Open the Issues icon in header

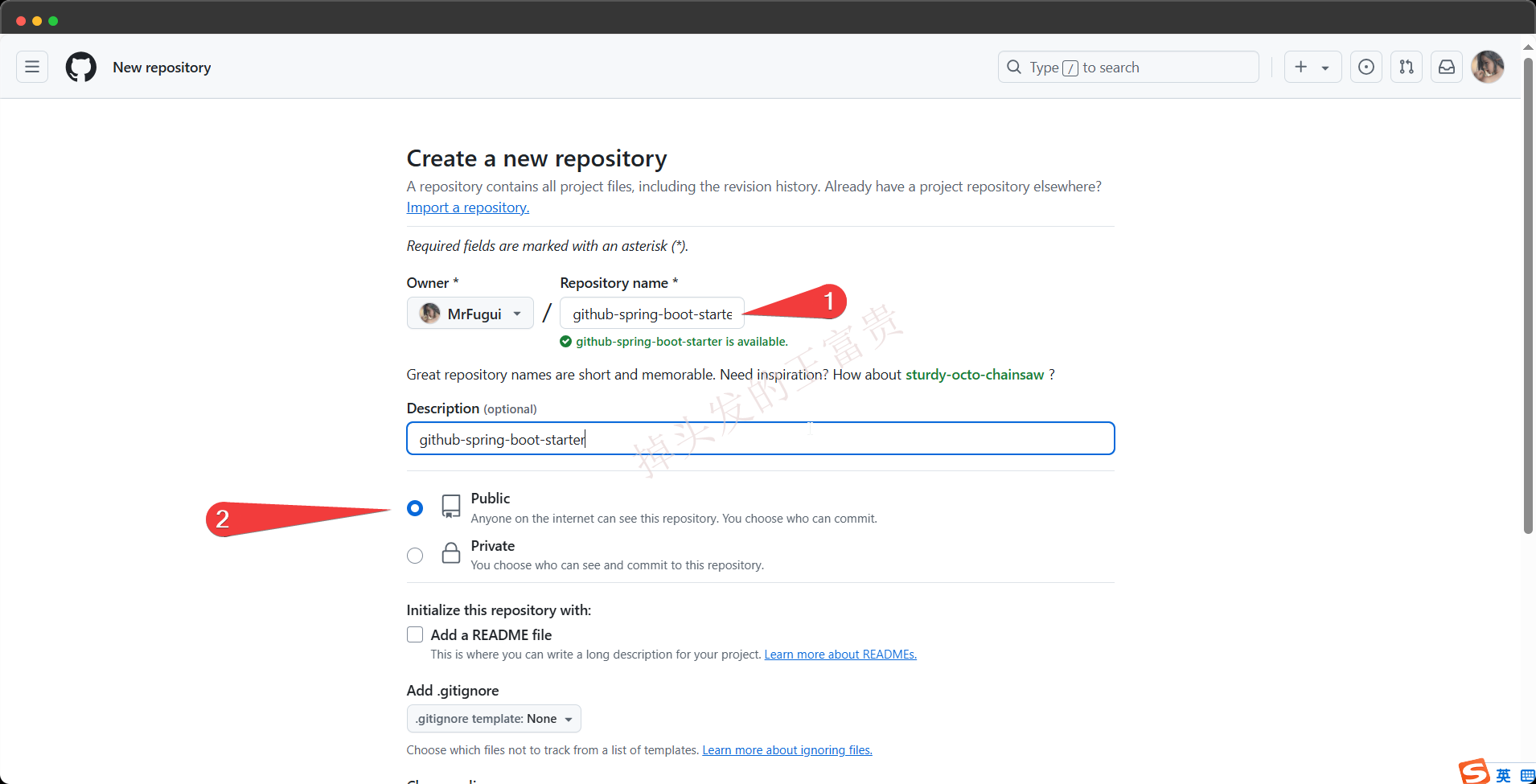1366,67
